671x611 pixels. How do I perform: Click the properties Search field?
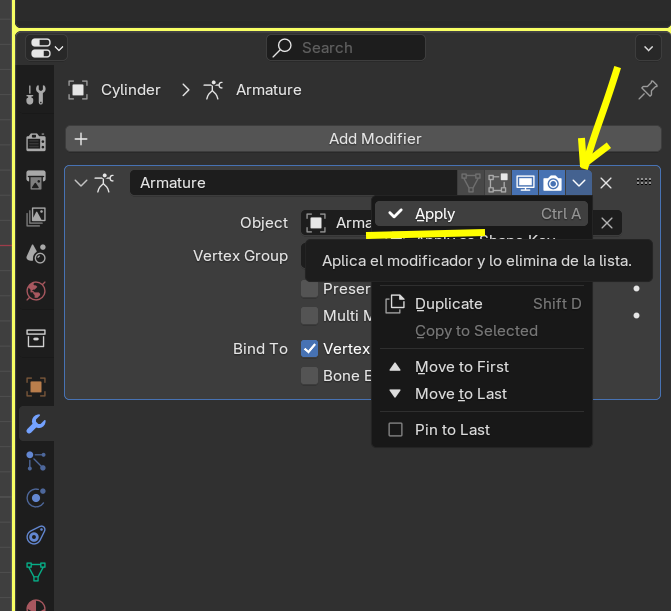coord(346,47)
